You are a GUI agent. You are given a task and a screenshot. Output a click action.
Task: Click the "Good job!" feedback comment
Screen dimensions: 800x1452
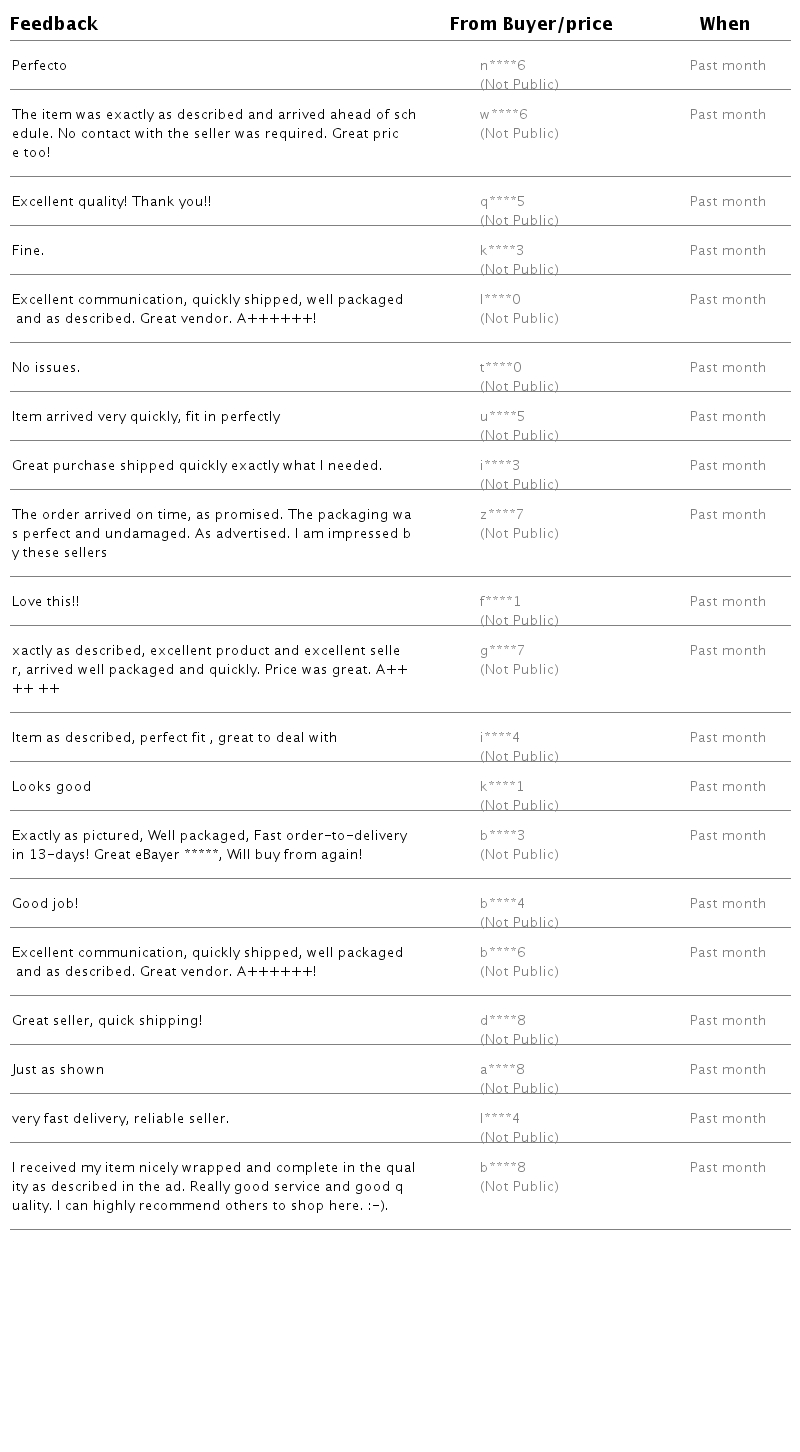[45, 904]
